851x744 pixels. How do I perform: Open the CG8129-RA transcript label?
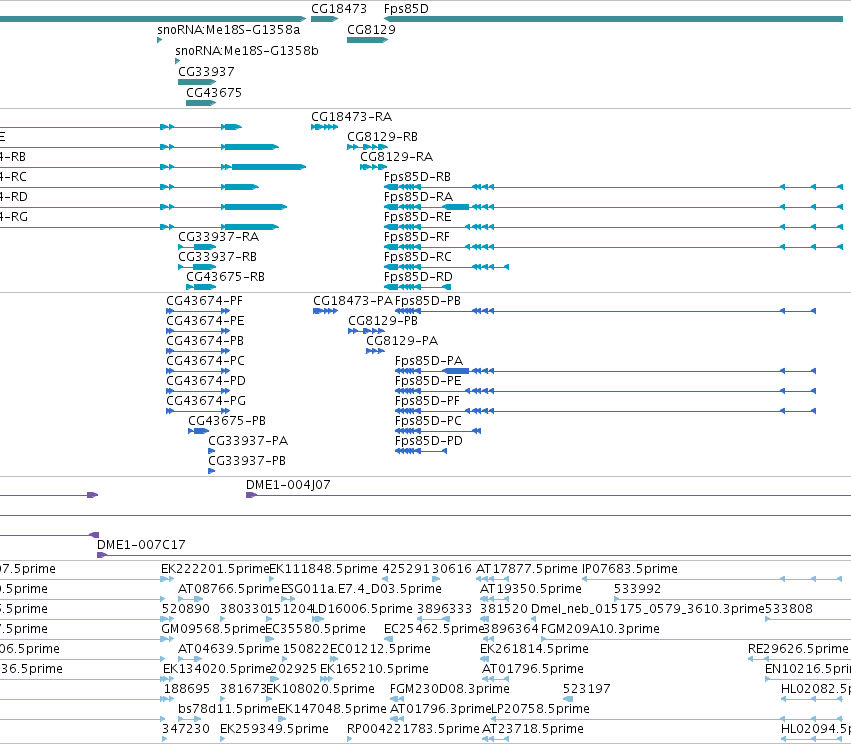pyautogui.click(x=396, y=157)
